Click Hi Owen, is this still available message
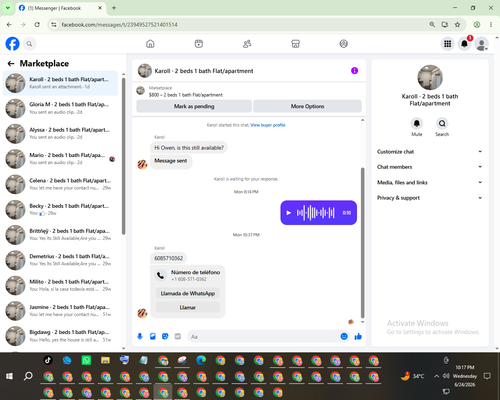This screenshot has height=400, width=500. point(189,147)
